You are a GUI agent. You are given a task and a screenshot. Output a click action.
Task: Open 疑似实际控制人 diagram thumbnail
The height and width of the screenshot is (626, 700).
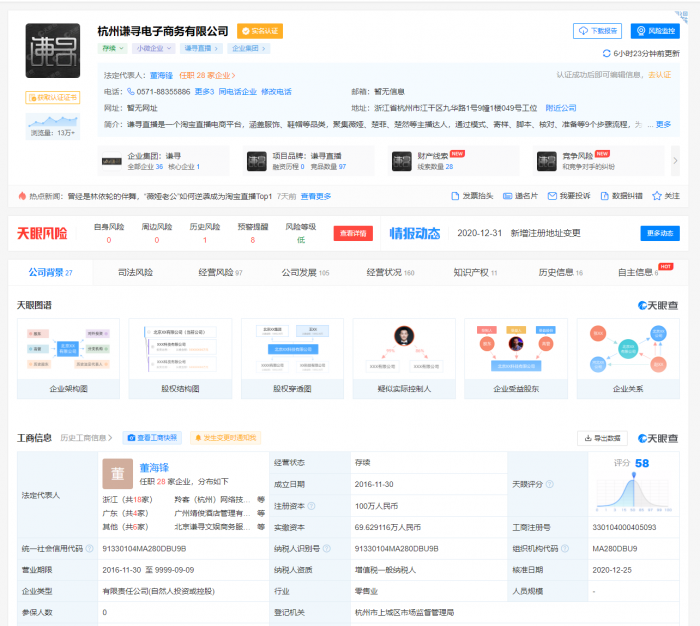(404, 359)
